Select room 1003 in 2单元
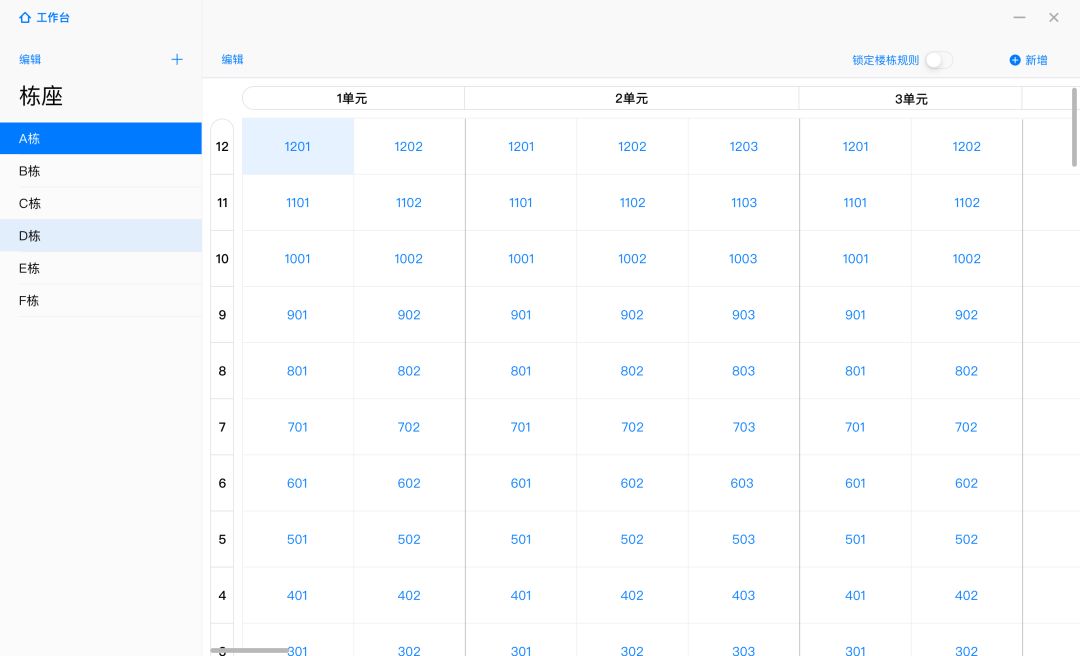The height and width of the screenshot is (656, 1080). point(743,258)
